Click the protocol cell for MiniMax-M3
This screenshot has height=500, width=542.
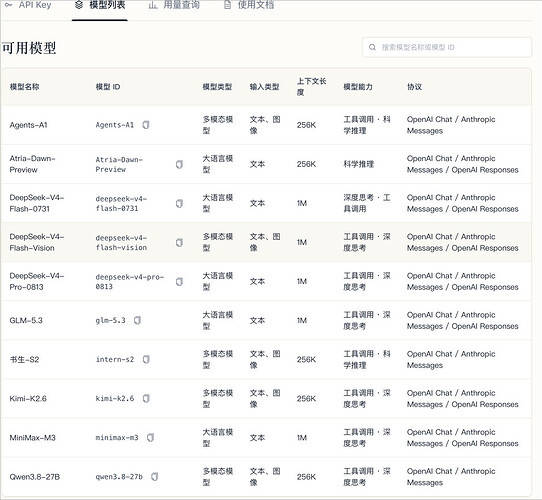462,437
